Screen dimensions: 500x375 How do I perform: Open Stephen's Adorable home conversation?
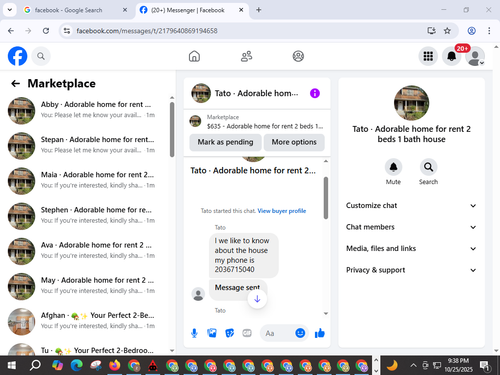(x=85, y=216)
